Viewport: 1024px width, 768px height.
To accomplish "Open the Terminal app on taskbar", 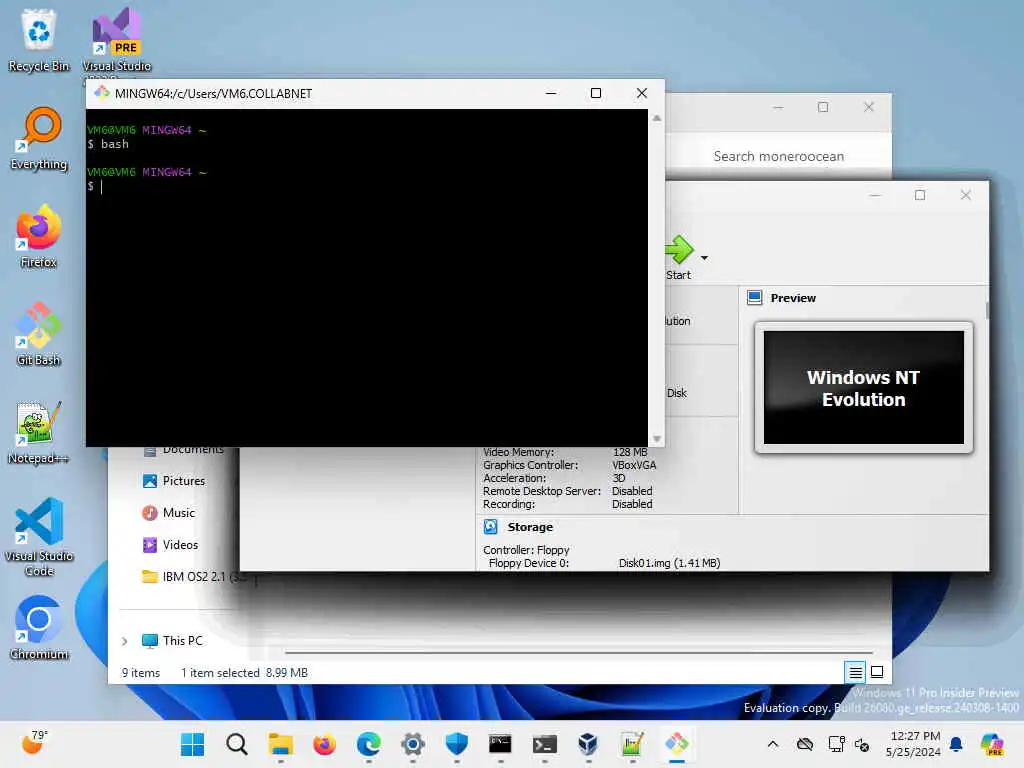I will pyautogui.click(x=545, y=744).
